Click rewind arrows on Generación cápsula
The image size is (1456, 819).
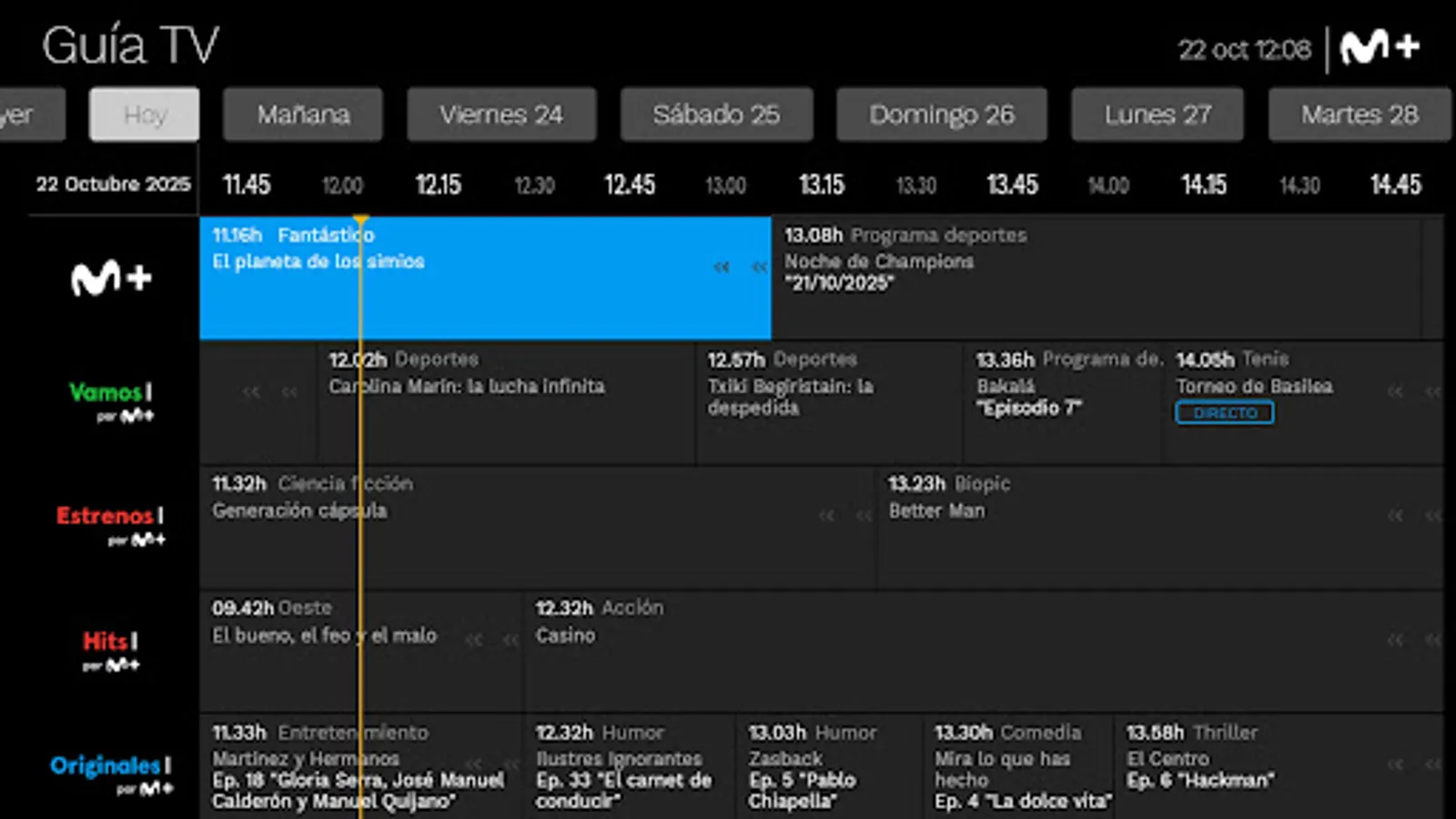point(844,516)
